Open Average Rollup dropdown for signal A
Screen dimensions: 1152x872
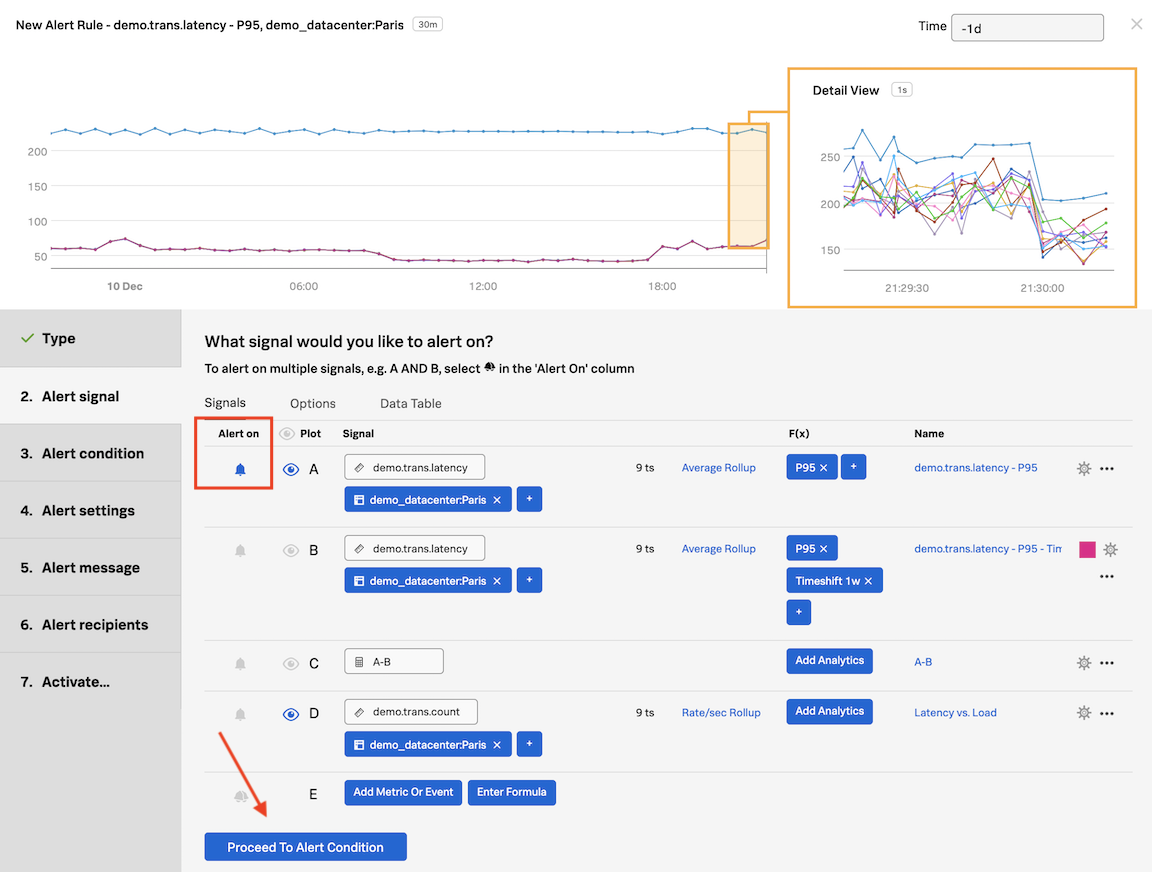718,468
